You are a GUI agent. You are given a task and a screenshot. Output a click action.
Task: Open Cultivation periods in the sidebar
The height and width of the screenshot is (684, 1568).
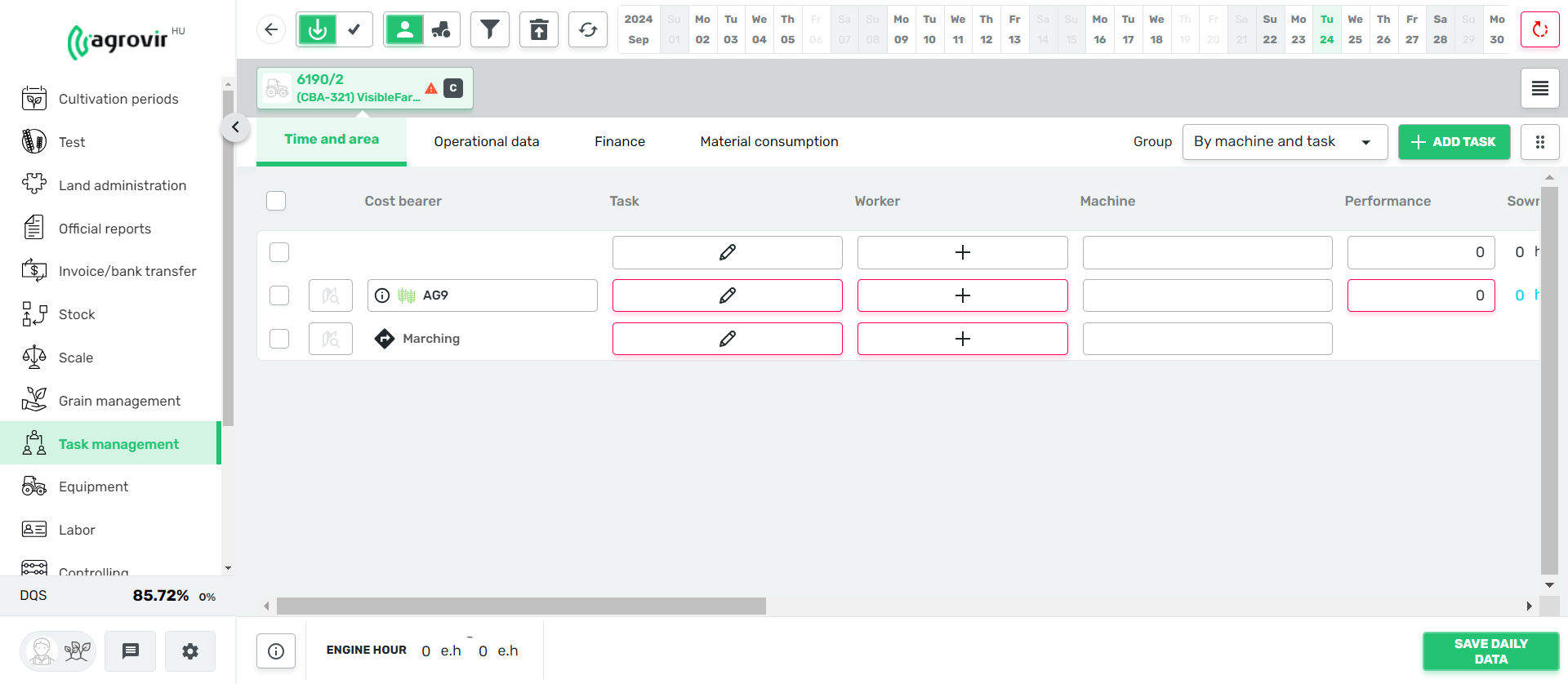pyautogui.click(x=110, y=99)
